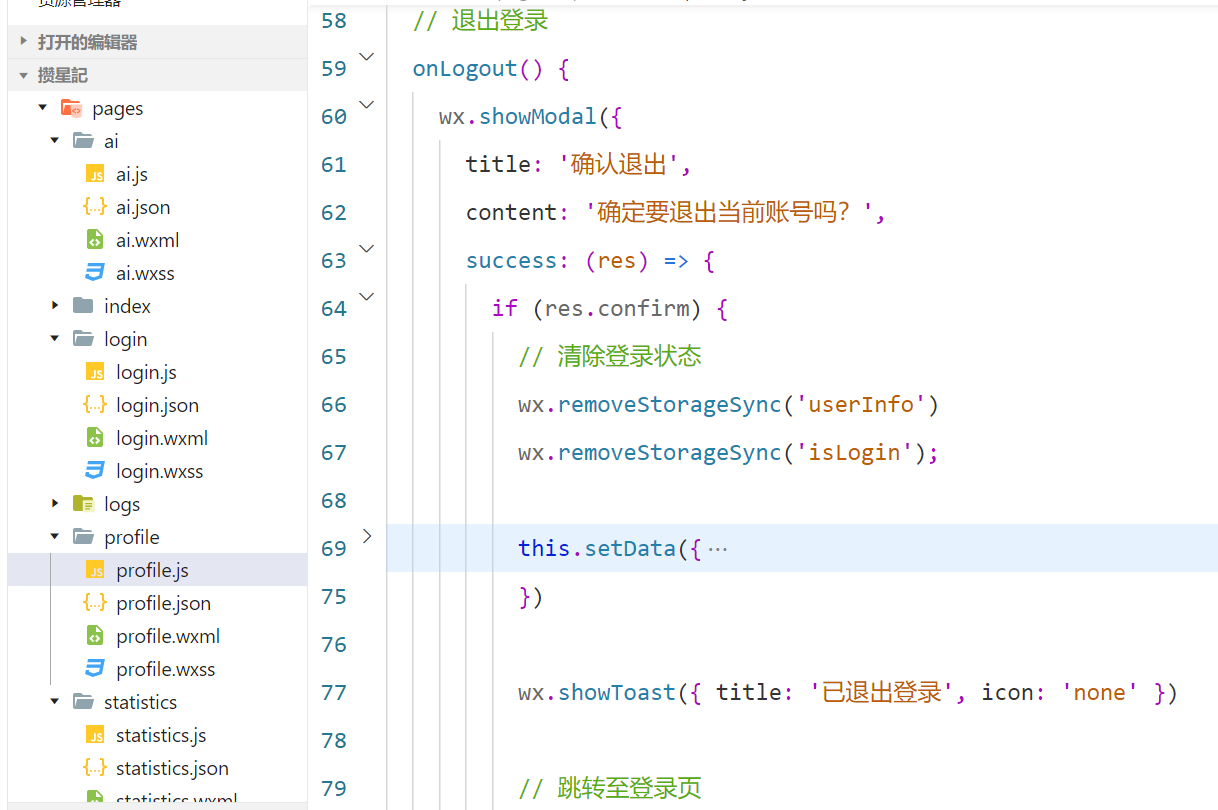Fold the onLogout function at line 59
1218x810 pixels.
(367, 57)
